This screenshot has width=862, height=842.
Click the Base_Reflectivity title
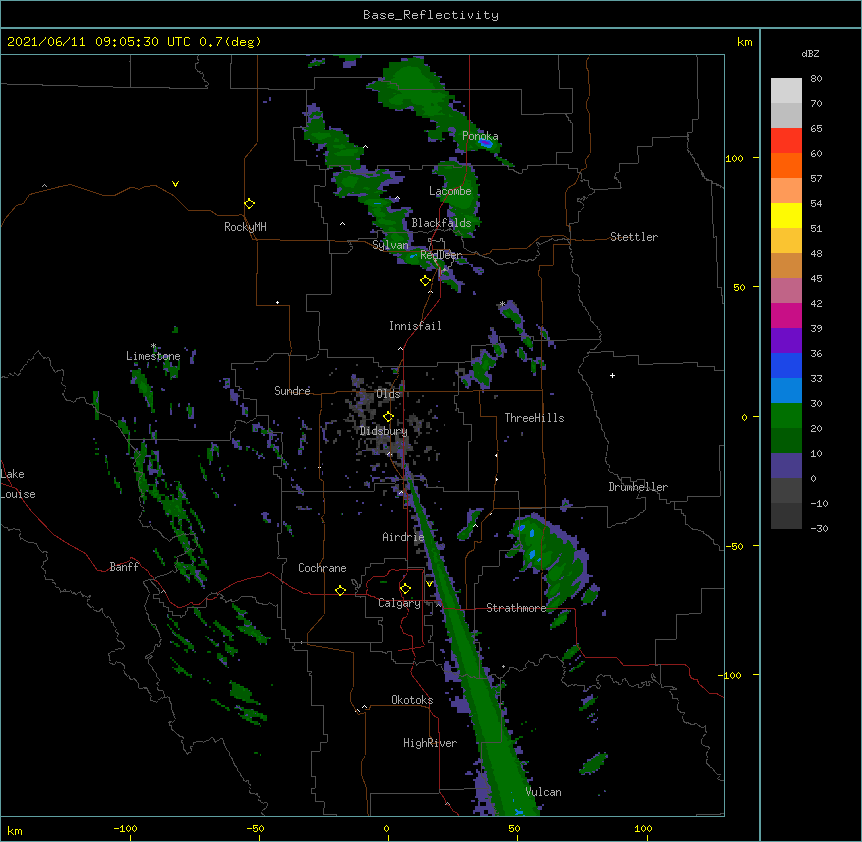tap(431, 15)
